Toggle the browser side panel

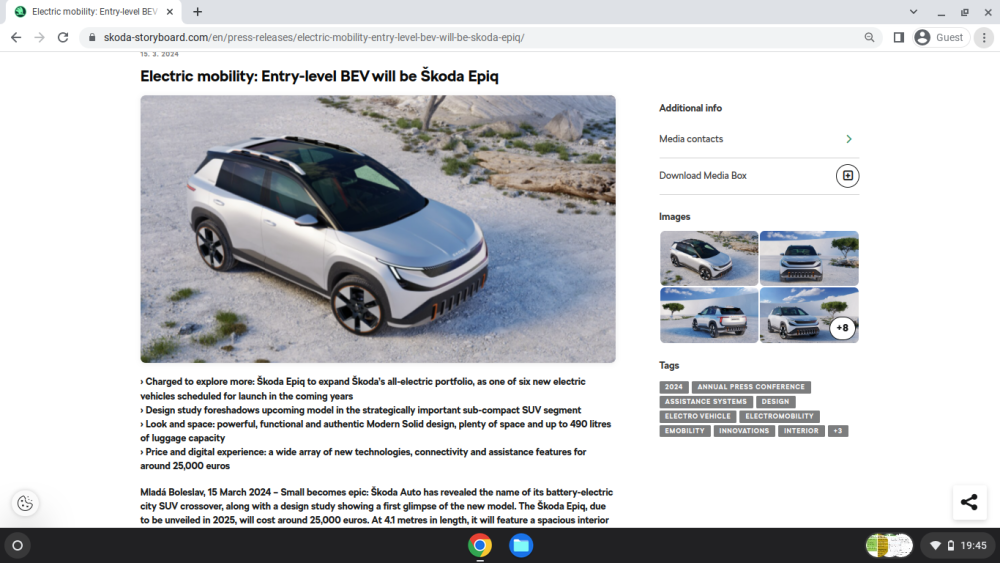[x=899, y=38]
